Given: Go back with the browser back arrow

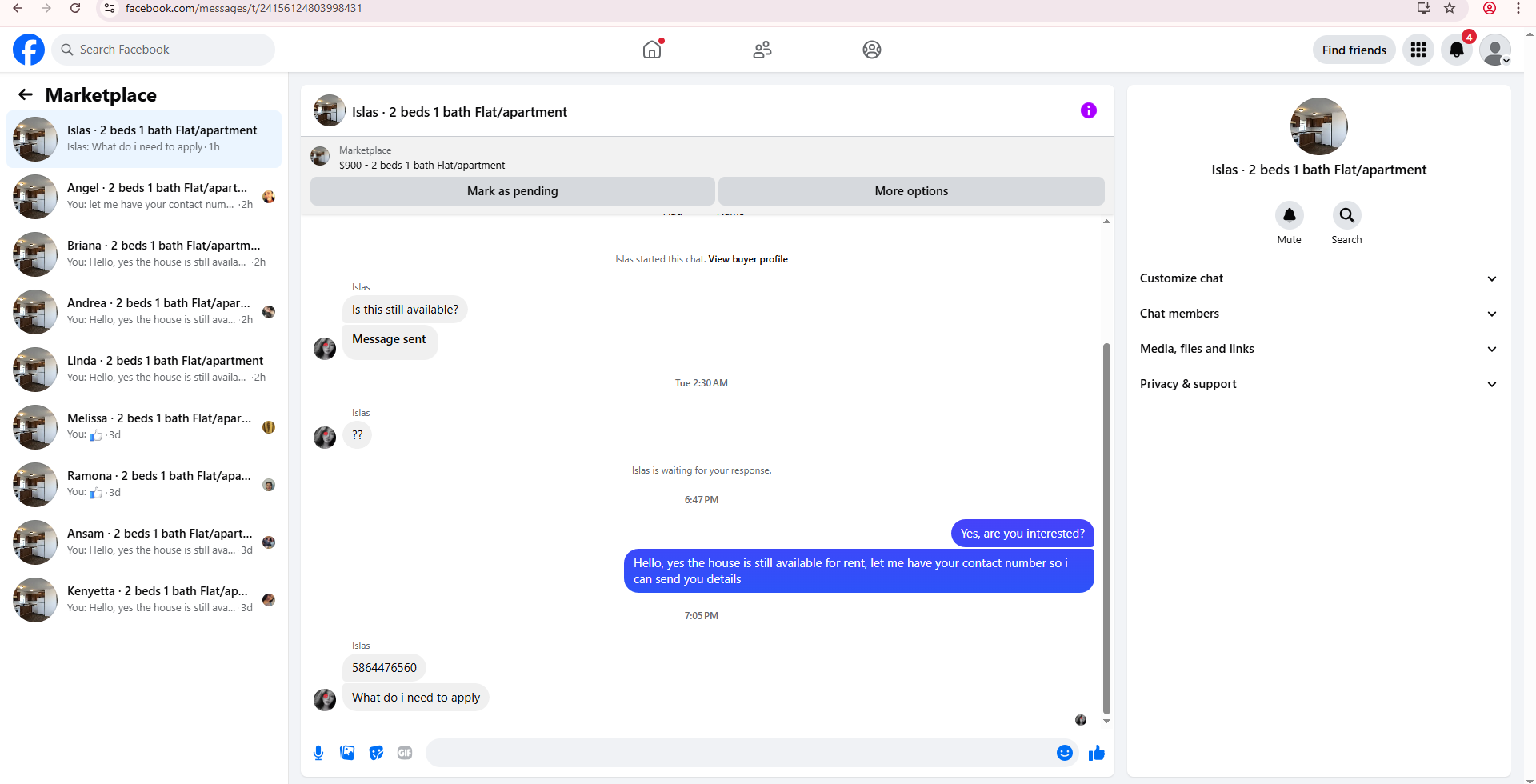Looking at the screenshot, I should (18, 8).
